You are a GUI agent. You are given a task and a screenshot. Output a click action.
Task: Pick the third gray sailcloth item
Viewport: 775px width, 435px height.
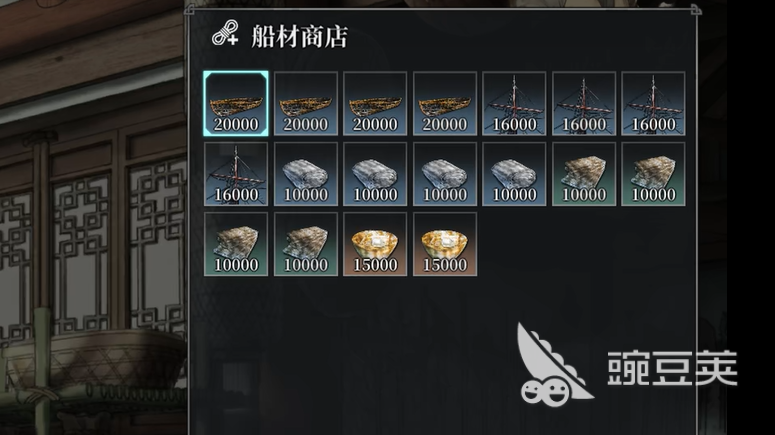445,174
